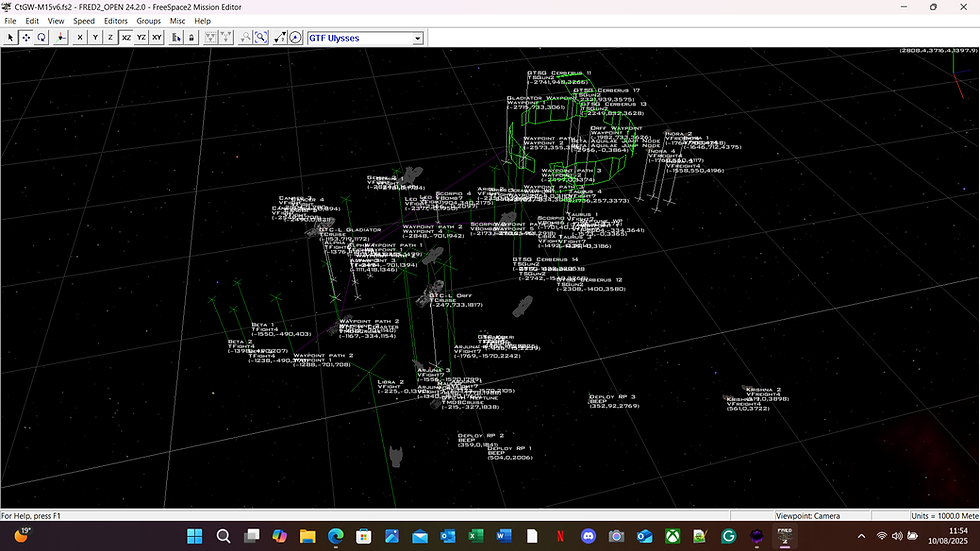Screen dimensions: 980x551
Task: Open File Explorer from the taskbar
Action: (308, 536)
